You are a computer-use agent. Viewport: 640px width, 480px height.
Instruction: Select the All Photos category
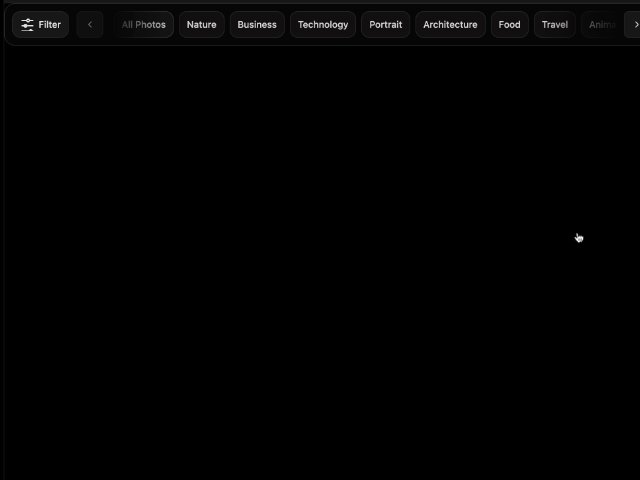[x=143, y=25]
